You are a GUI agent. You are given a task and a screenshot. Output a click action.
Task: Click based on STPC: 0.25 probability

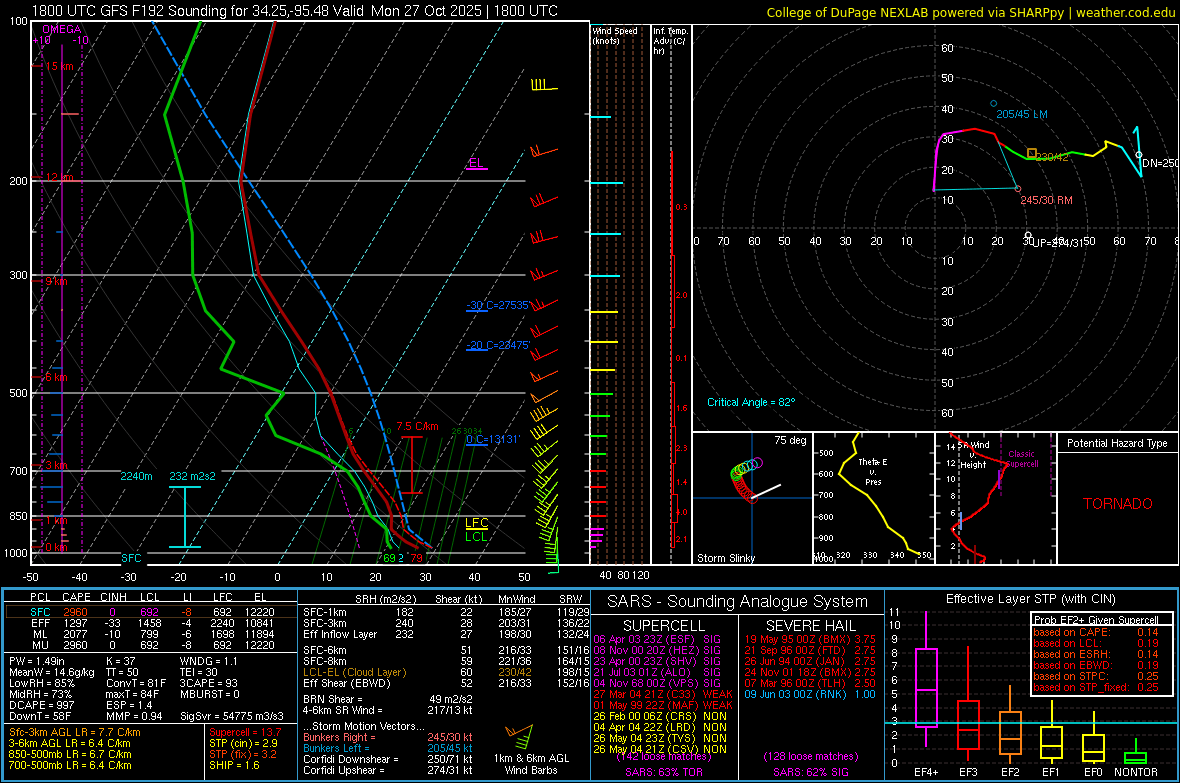click(1096, 676)
